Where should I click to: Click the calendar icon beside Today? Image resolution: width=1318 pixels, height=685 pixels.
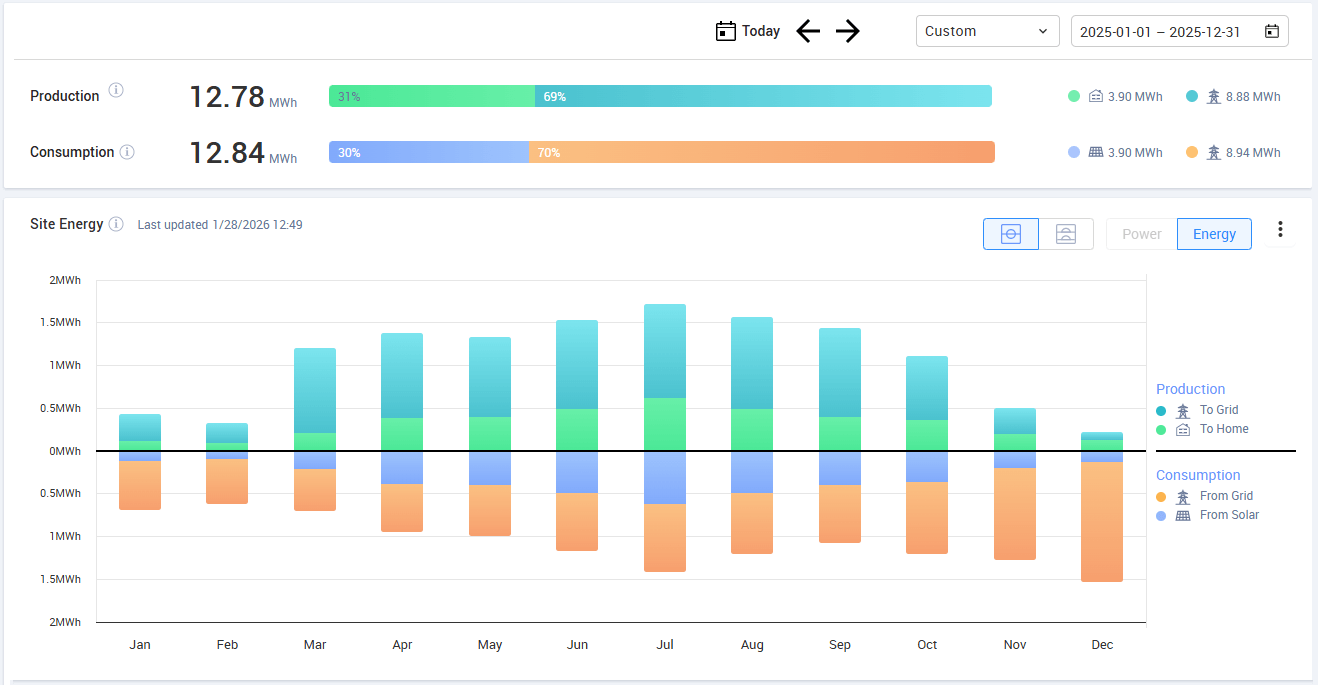pyautogui.click(x=726, y=31)
